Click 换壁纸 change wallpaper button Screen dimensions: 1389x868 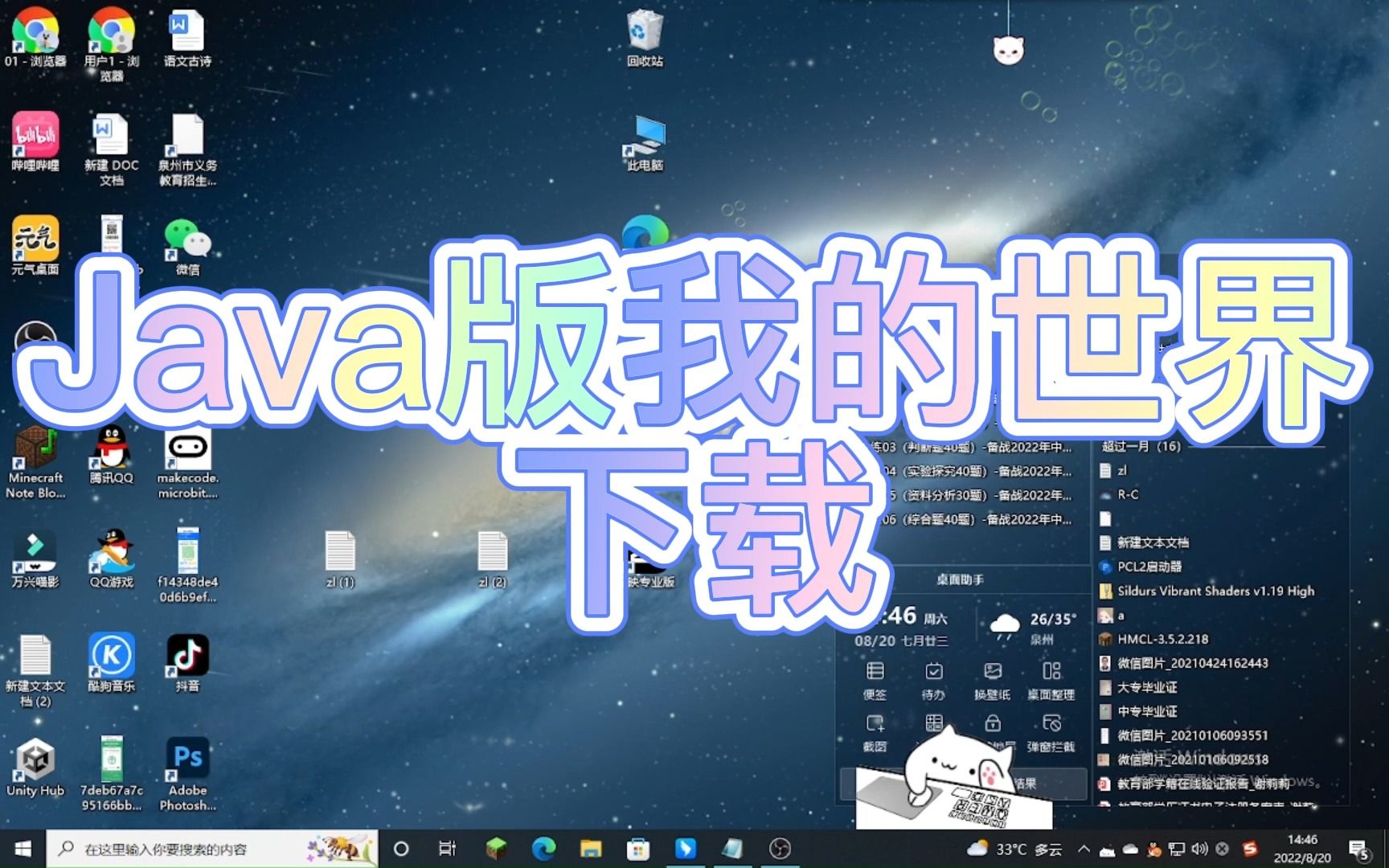click(992, 680)
